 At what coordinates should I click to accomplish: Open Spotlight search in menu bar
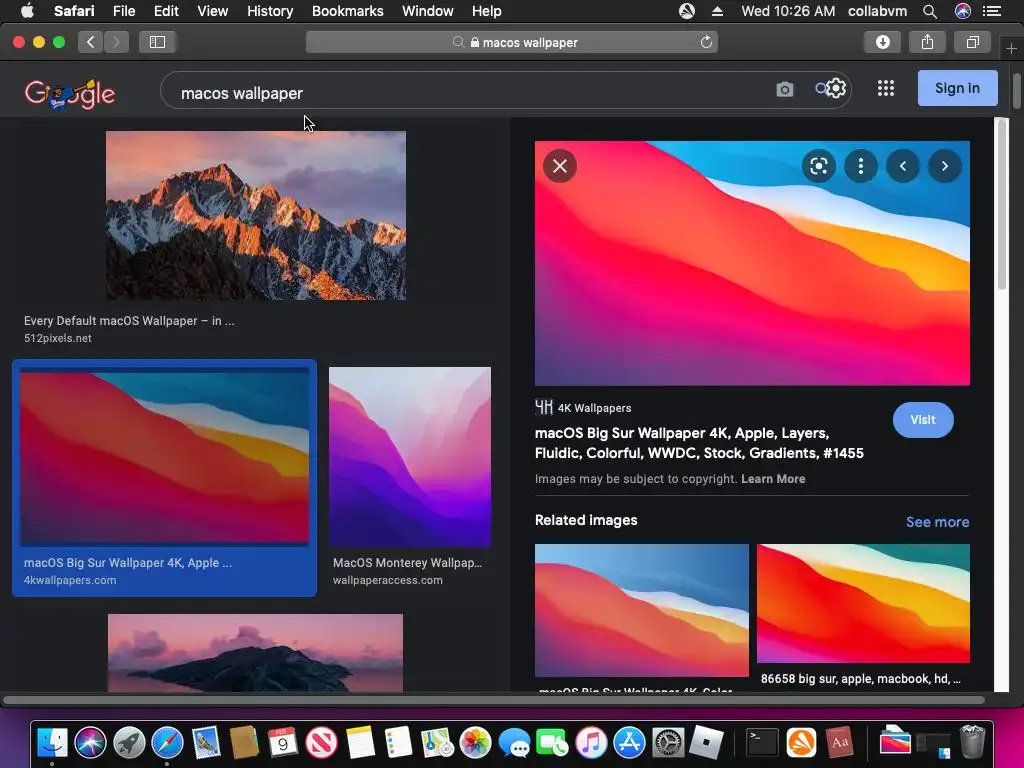(930, 11)
